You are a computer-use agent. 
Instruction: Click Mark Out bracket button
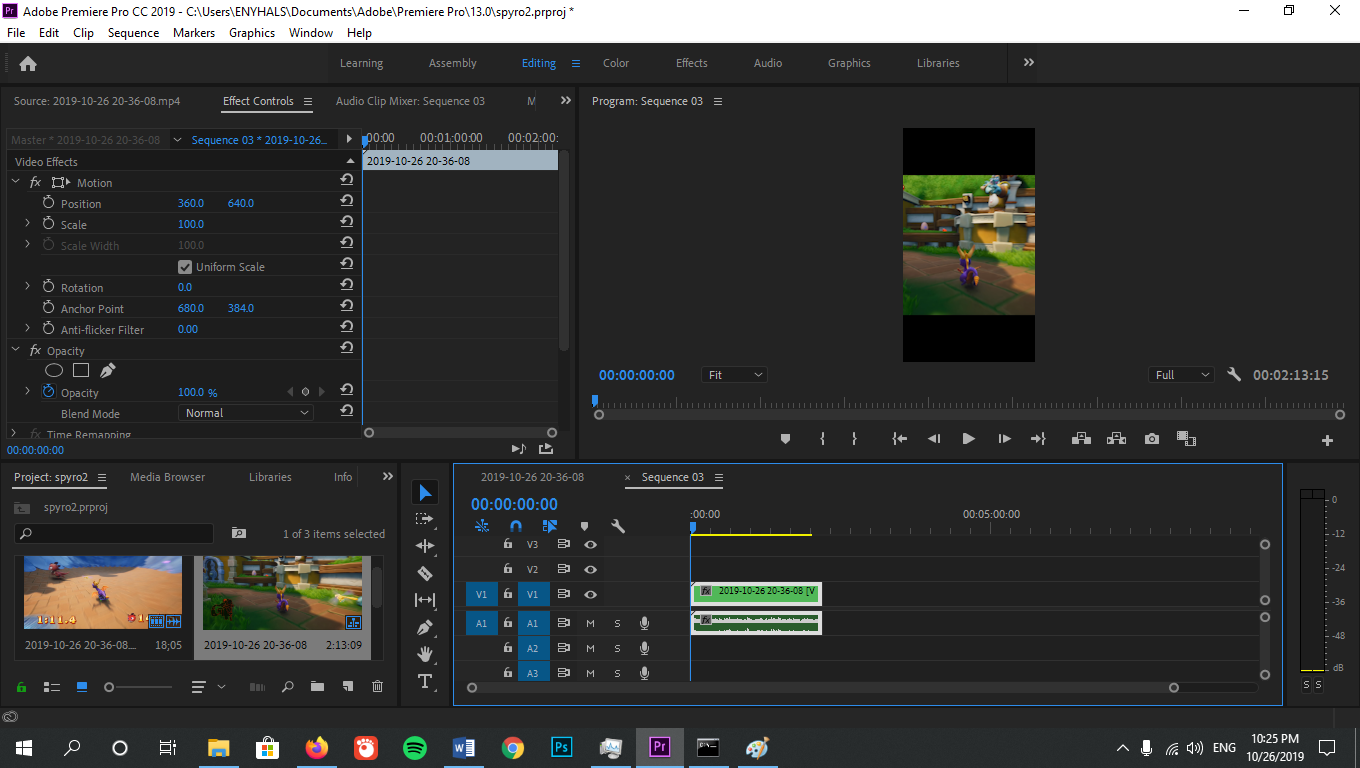coord(854,439)
